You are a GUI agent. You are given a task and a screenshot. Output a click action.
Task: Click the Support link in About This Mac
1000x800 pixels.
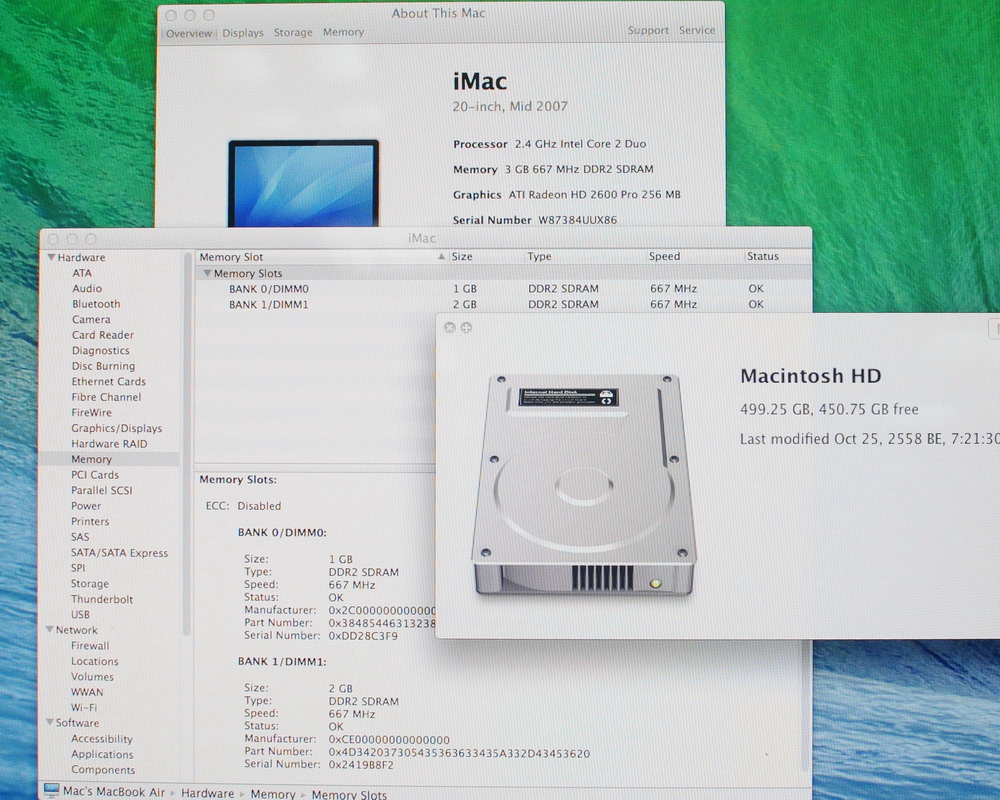point(648,31)
